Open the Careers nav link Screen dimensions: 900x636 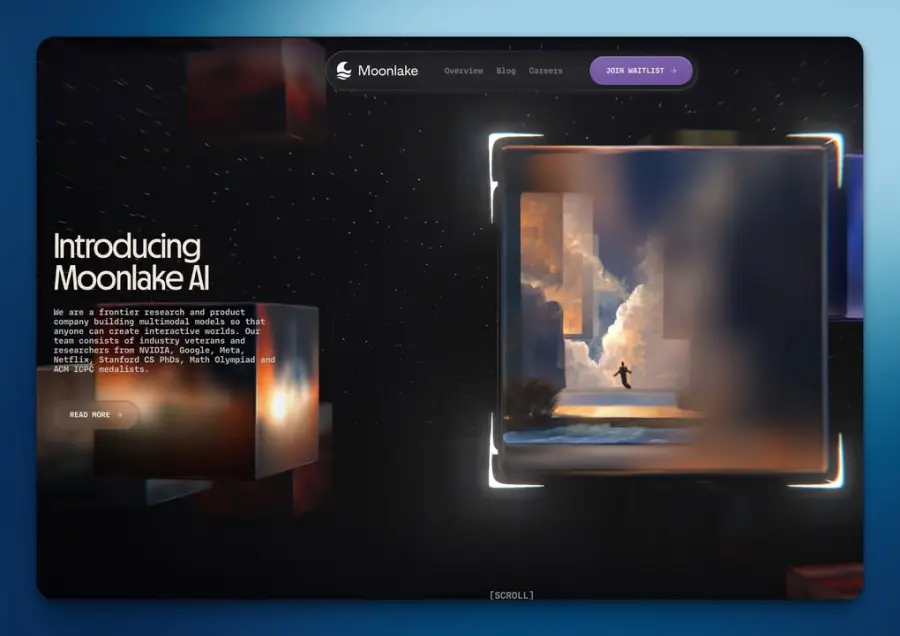pyautogui.click(x=546, y=71)
